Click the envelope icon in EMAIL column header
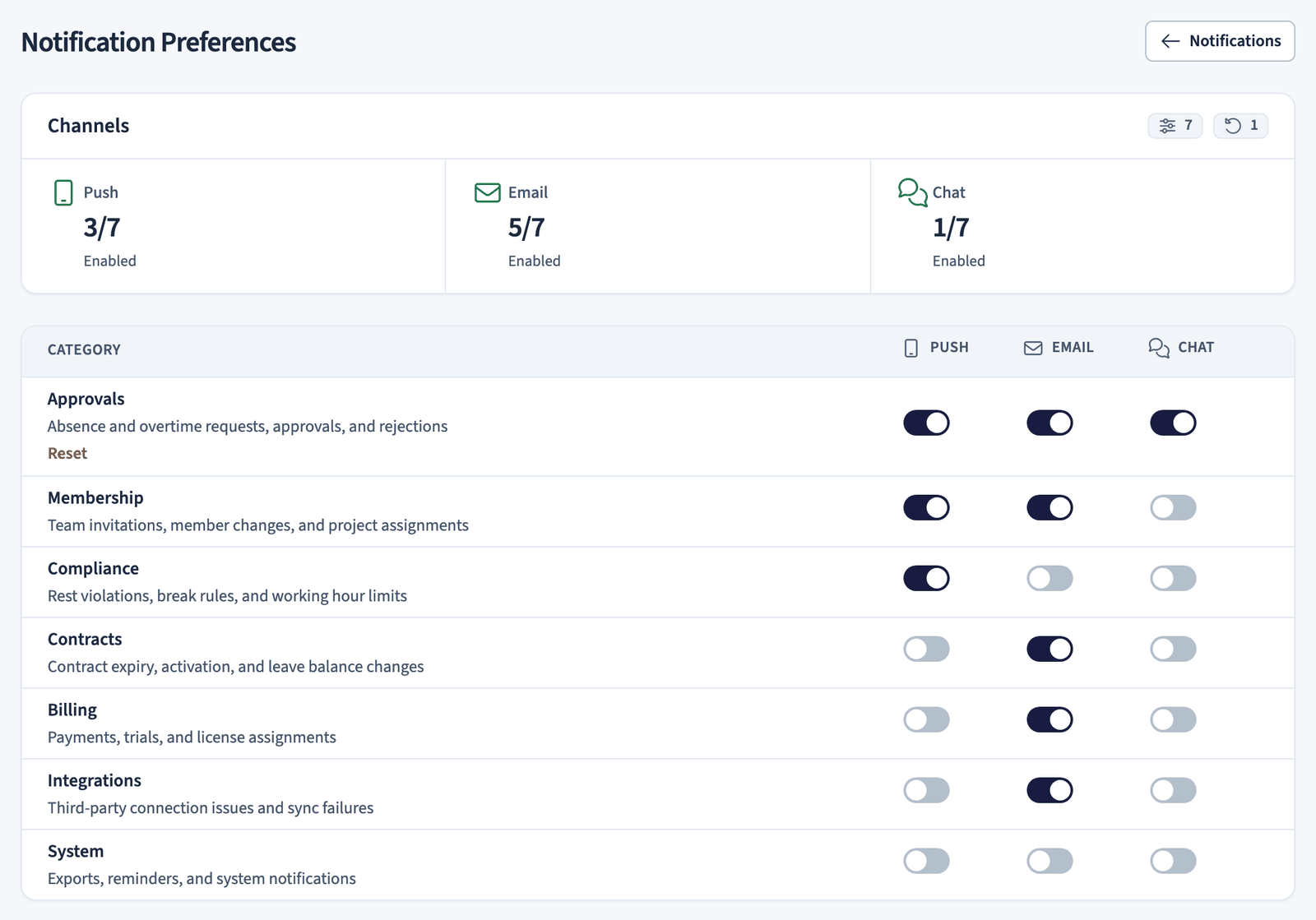 (1033, 348)
